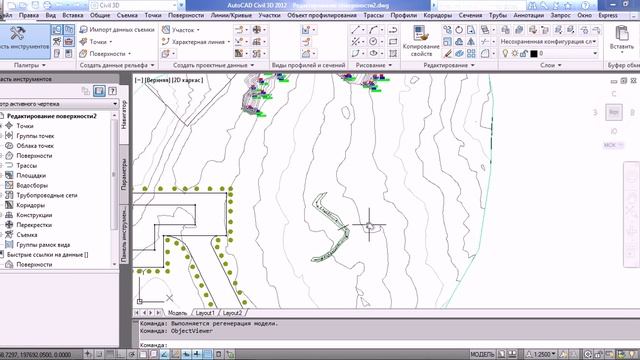Open Несохраненная конфигурация слоев dropdown
The image size is (640, 360).
[549, 42]
